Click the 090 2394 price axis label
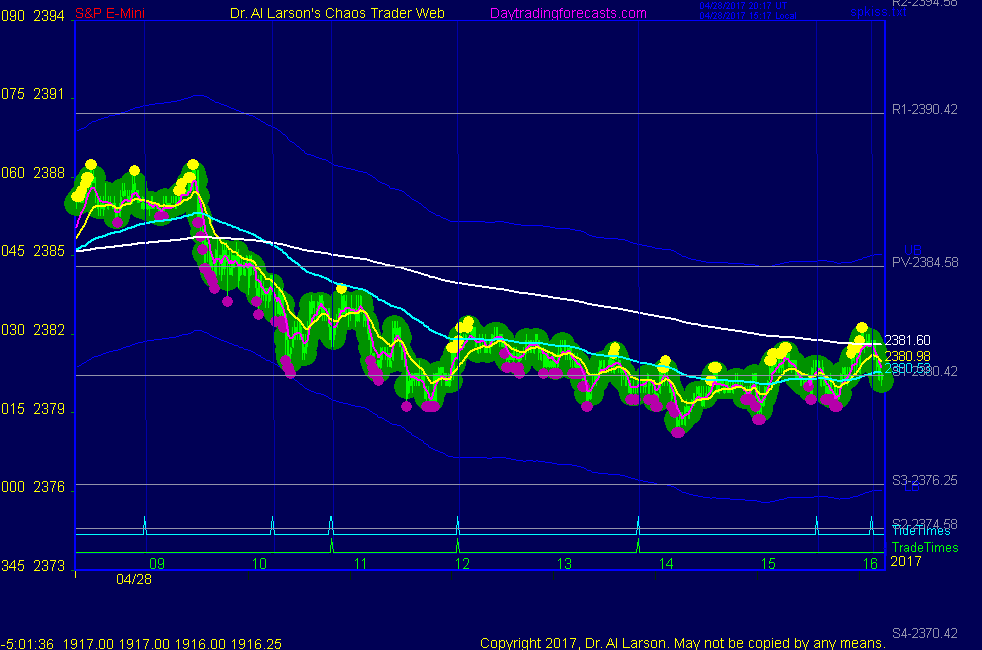The image size is (982, 650). 33,16
